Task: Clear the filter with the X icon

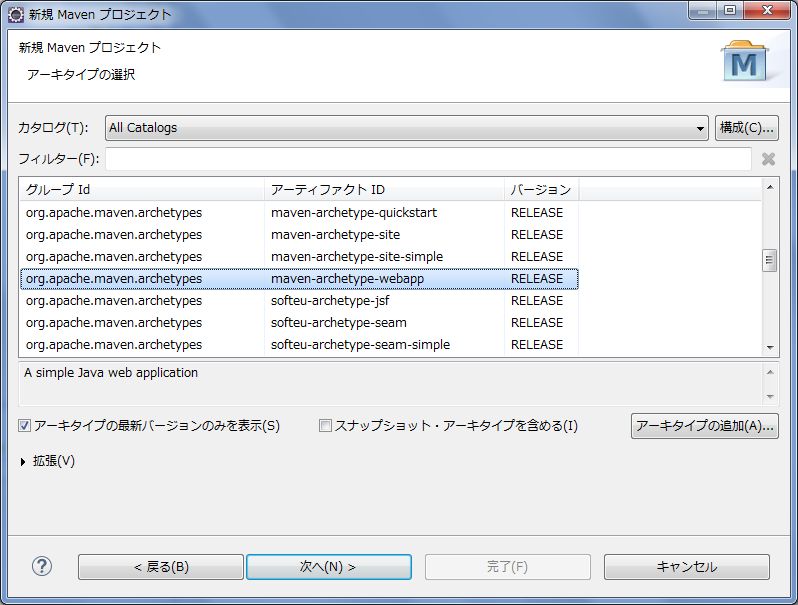Action: [x=768, y=159]
